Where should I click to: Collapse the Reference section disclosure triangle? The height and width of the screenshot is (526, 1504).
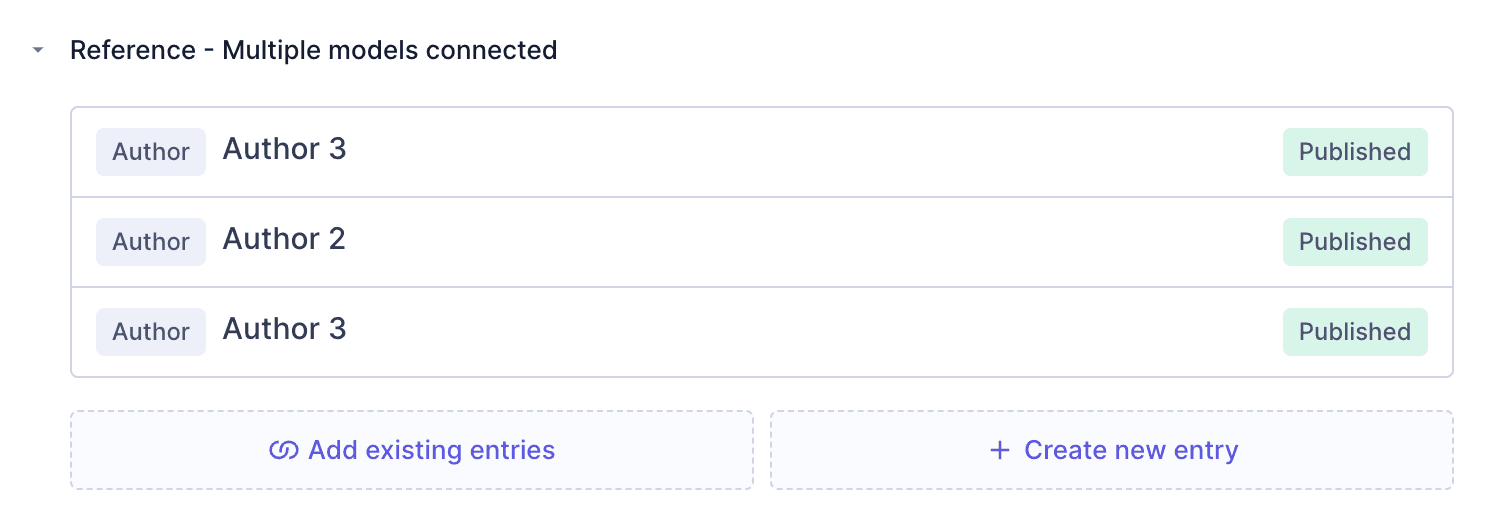[x=38, y=50]
